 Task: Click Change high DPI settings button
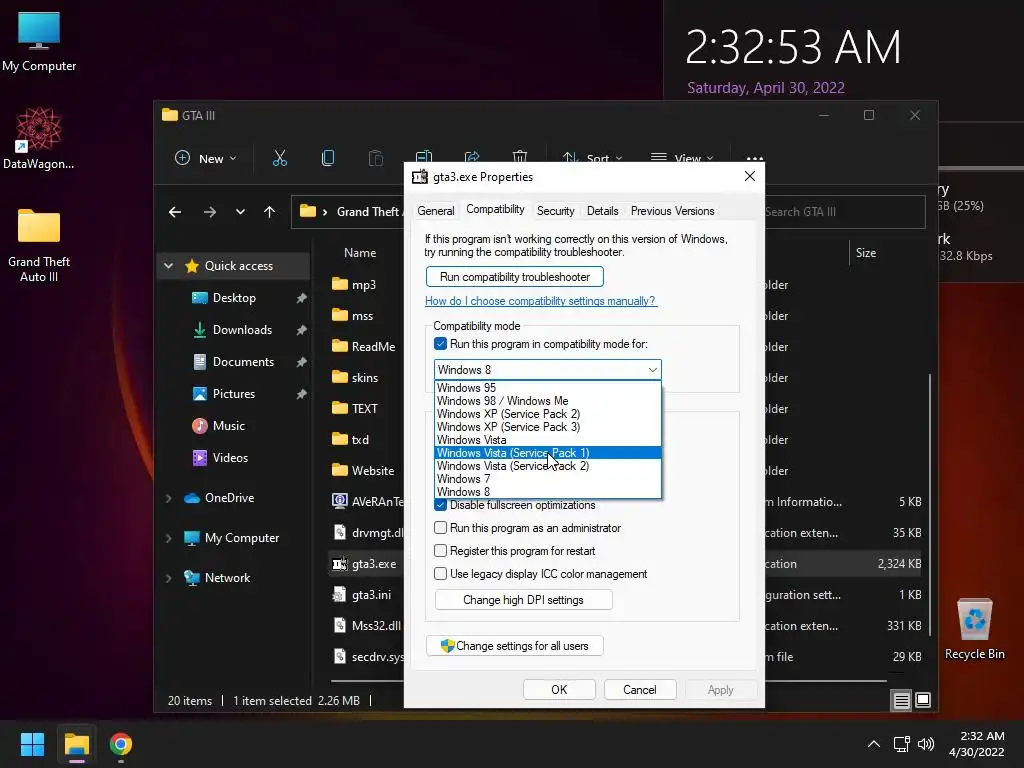[x=523, y=600]
